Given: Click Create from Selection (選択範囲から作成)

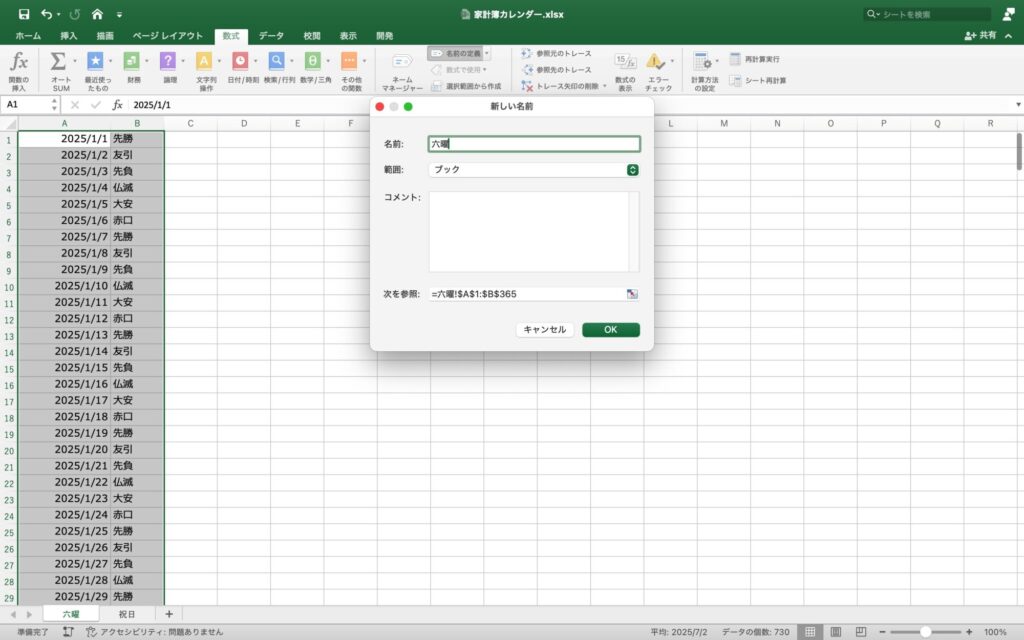Looking at the screenshot, I should [x=466, y=86].
